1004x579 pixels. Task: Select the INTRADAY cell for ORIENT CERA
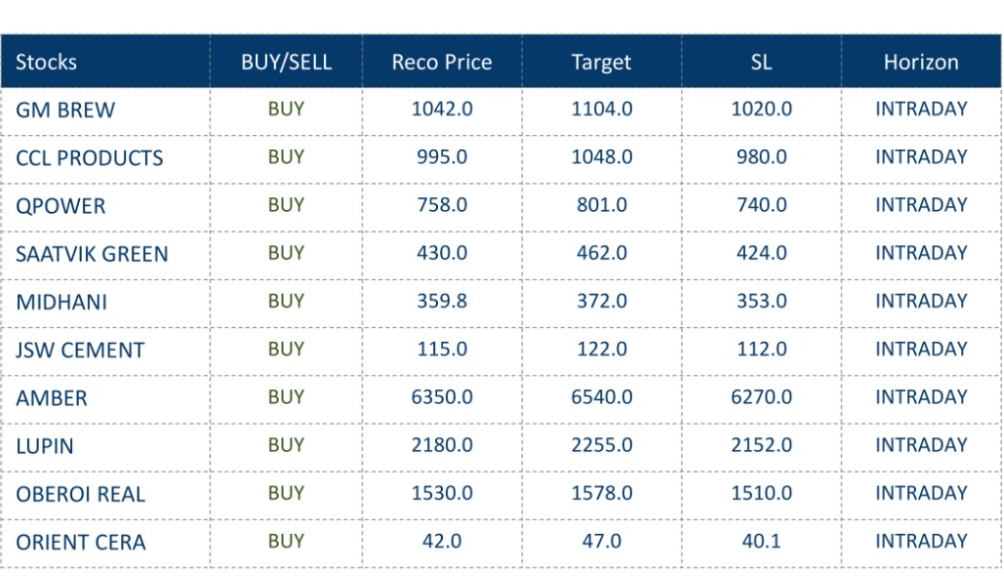point(921,541)
